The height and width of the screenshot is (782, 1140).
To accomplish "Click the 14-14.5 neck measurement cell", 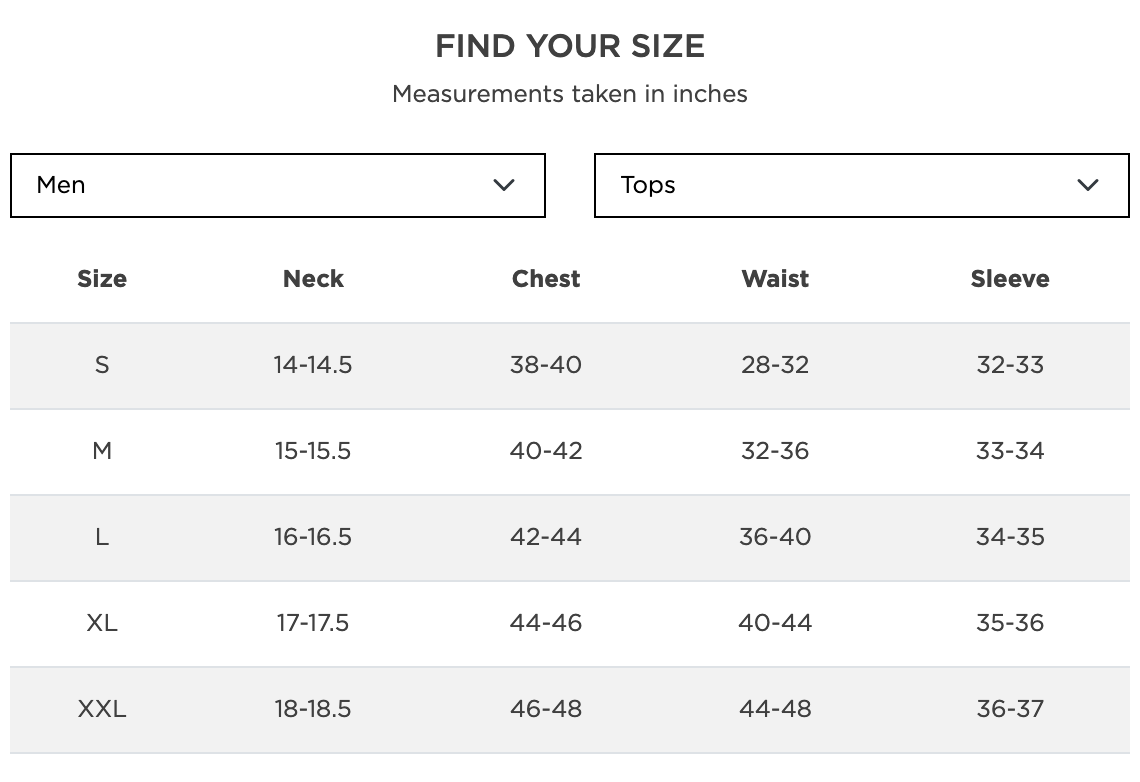I will tap(313, 365).
